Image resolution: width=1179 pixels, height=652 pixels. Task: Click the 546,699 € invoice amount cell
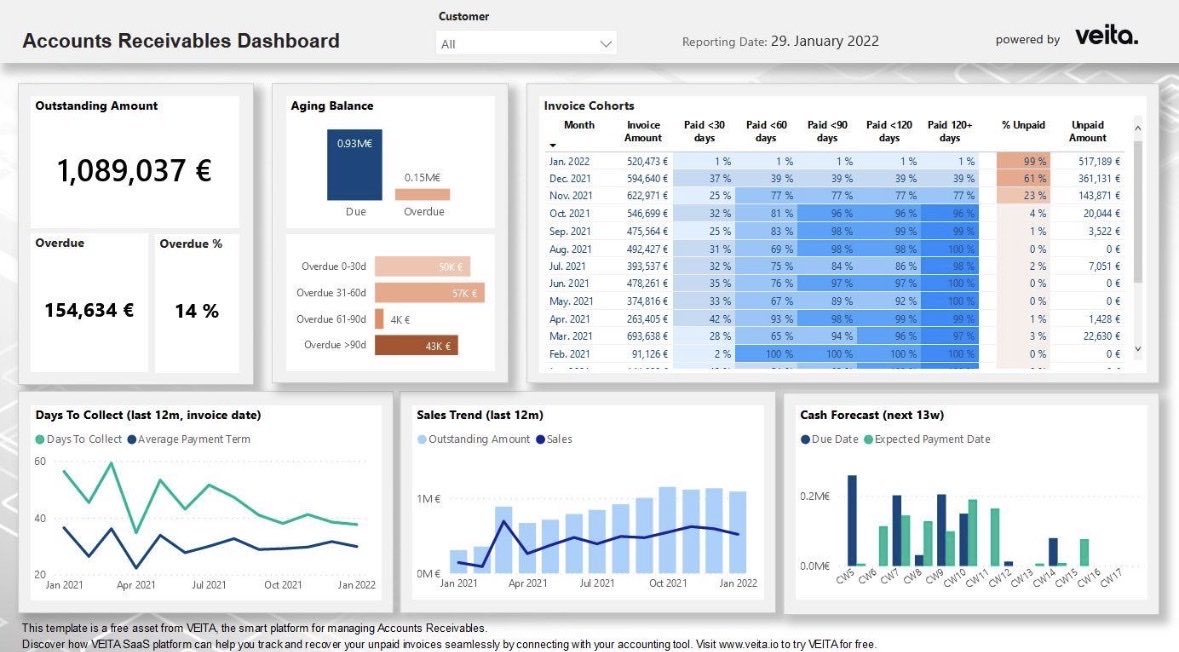click(x=647, y=214)
